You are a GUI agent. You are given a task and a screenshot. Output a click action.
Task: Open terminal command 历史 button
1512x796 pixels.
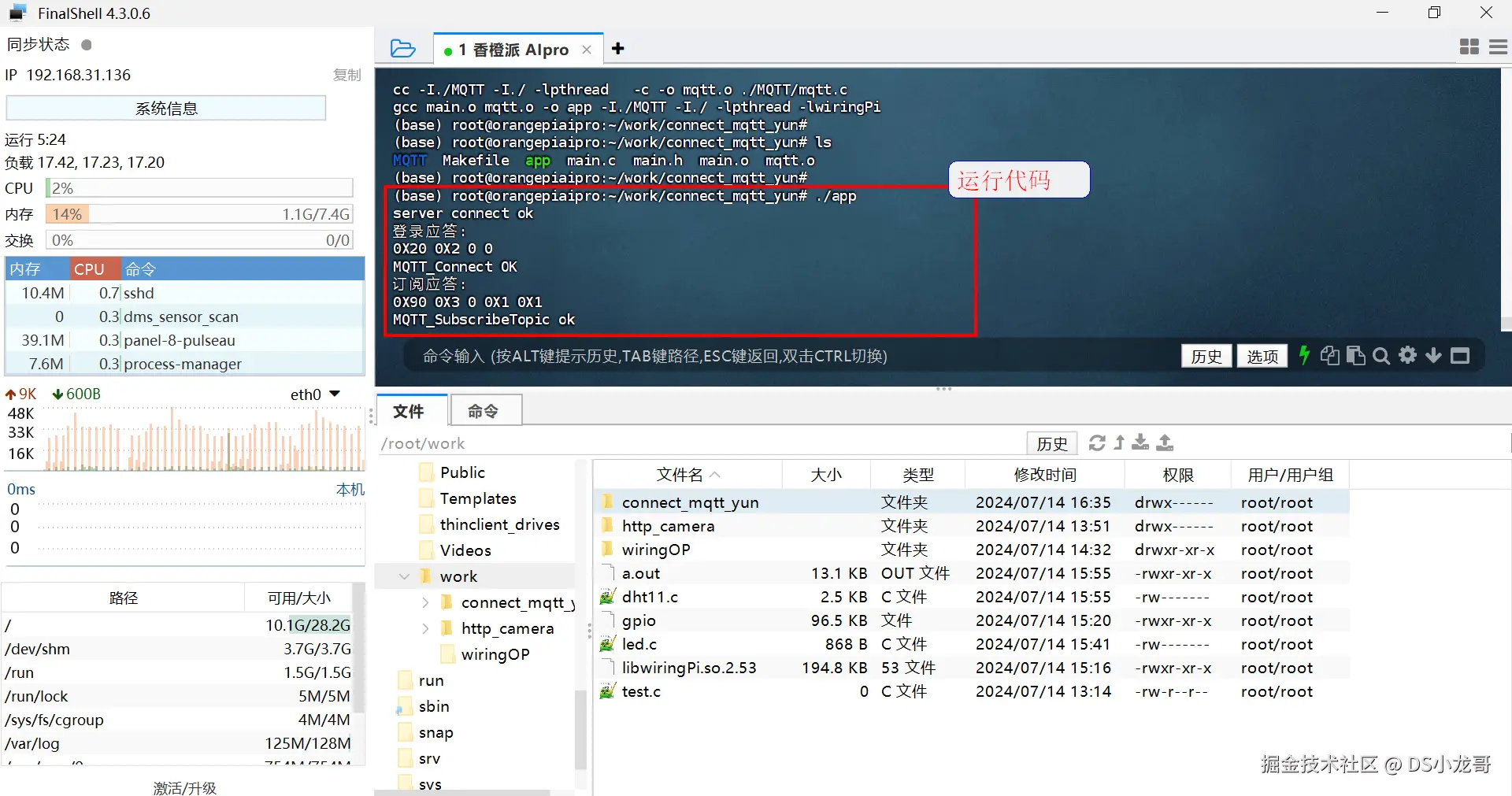[1206, 356]
